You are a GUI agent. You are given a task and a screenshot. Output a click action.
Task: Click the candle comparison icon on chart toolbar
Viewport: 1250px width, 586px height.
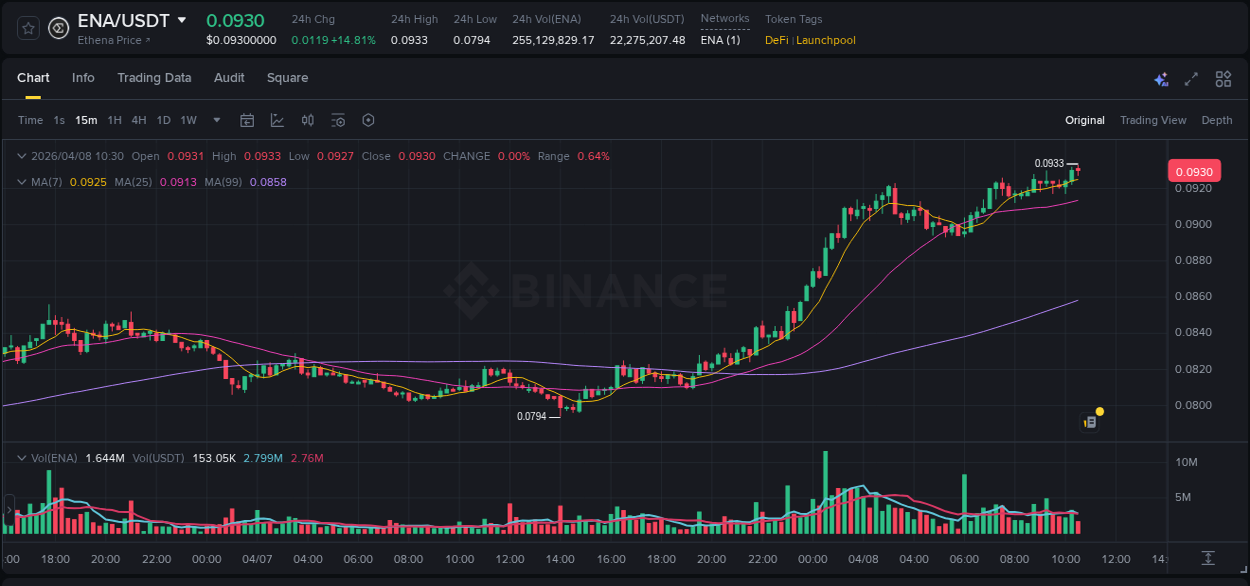pyautogui.click(x=307, y=119)
